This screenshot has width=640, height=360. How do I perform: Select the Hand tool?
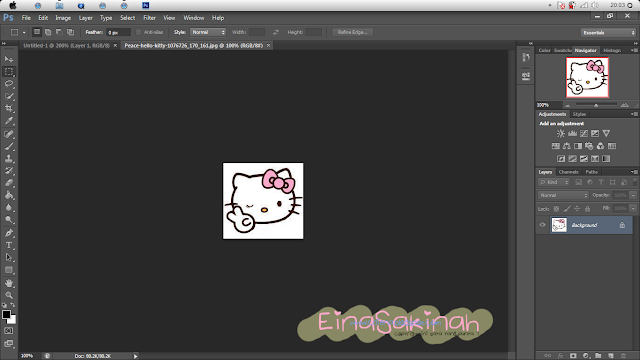(9, 283)
